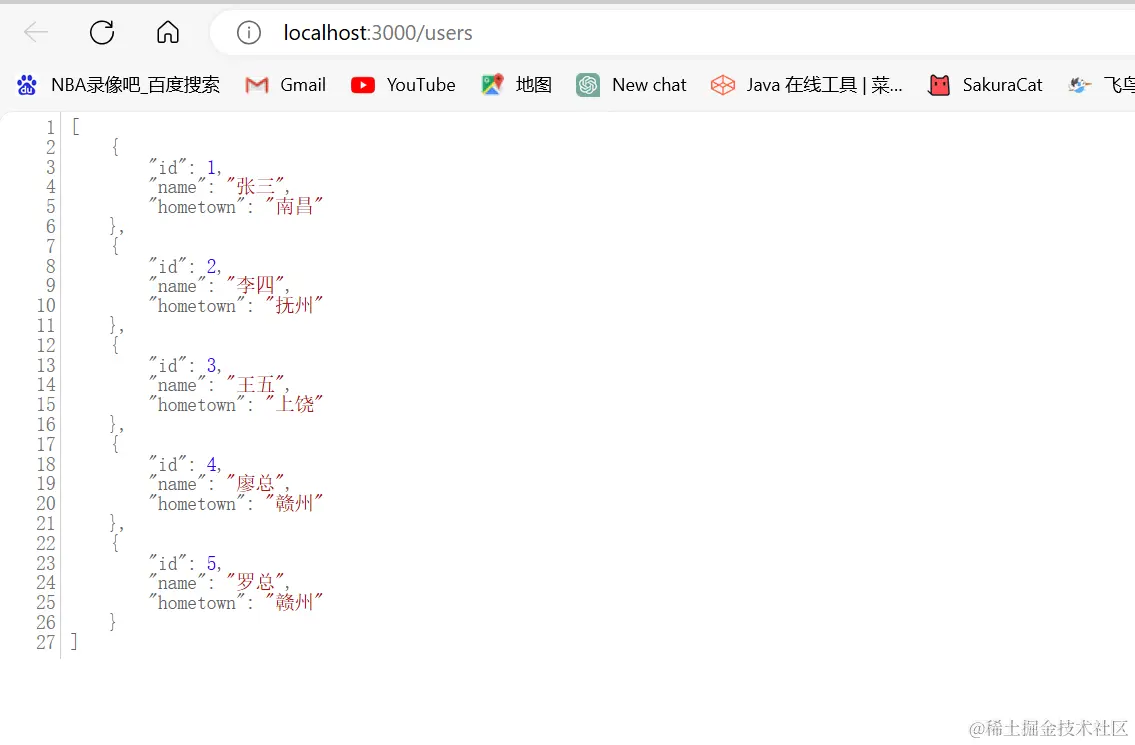This screenshot has height=745, width=1135.
Task: Open Gmail bookmark label
Action: (x=303, y=85)
